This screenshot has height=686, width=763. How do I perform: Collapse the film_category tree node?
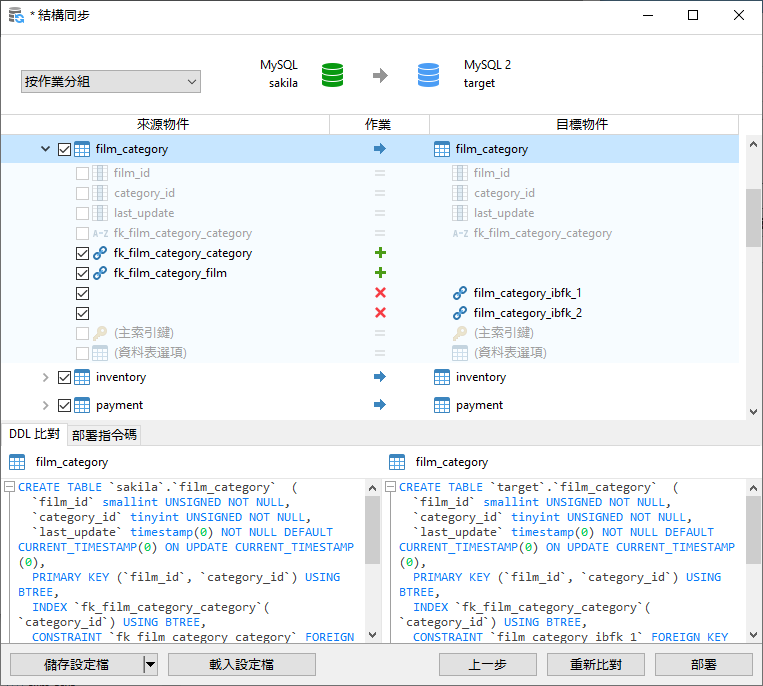click(x=45, y=149)
